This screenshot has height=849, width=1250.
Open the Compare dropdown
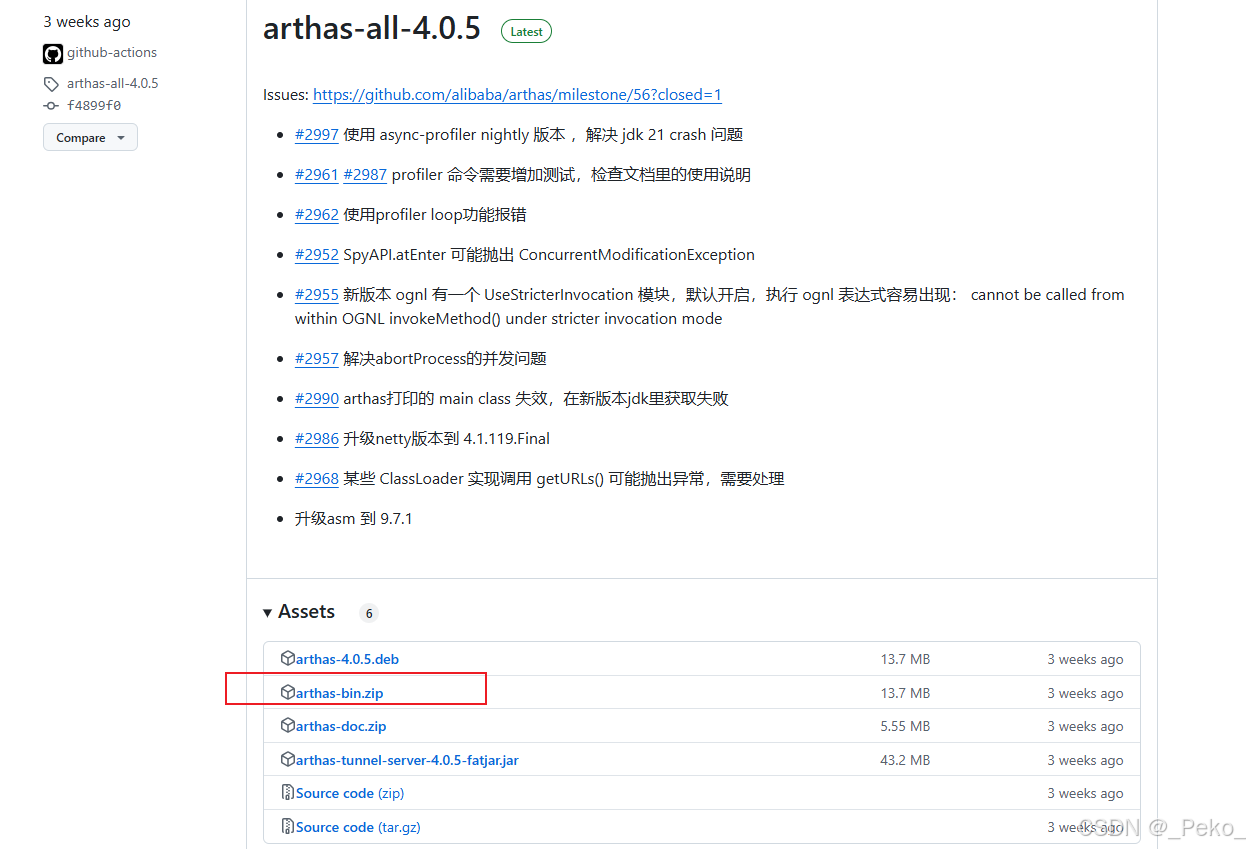pyautogui.click(x=90, y=138)
